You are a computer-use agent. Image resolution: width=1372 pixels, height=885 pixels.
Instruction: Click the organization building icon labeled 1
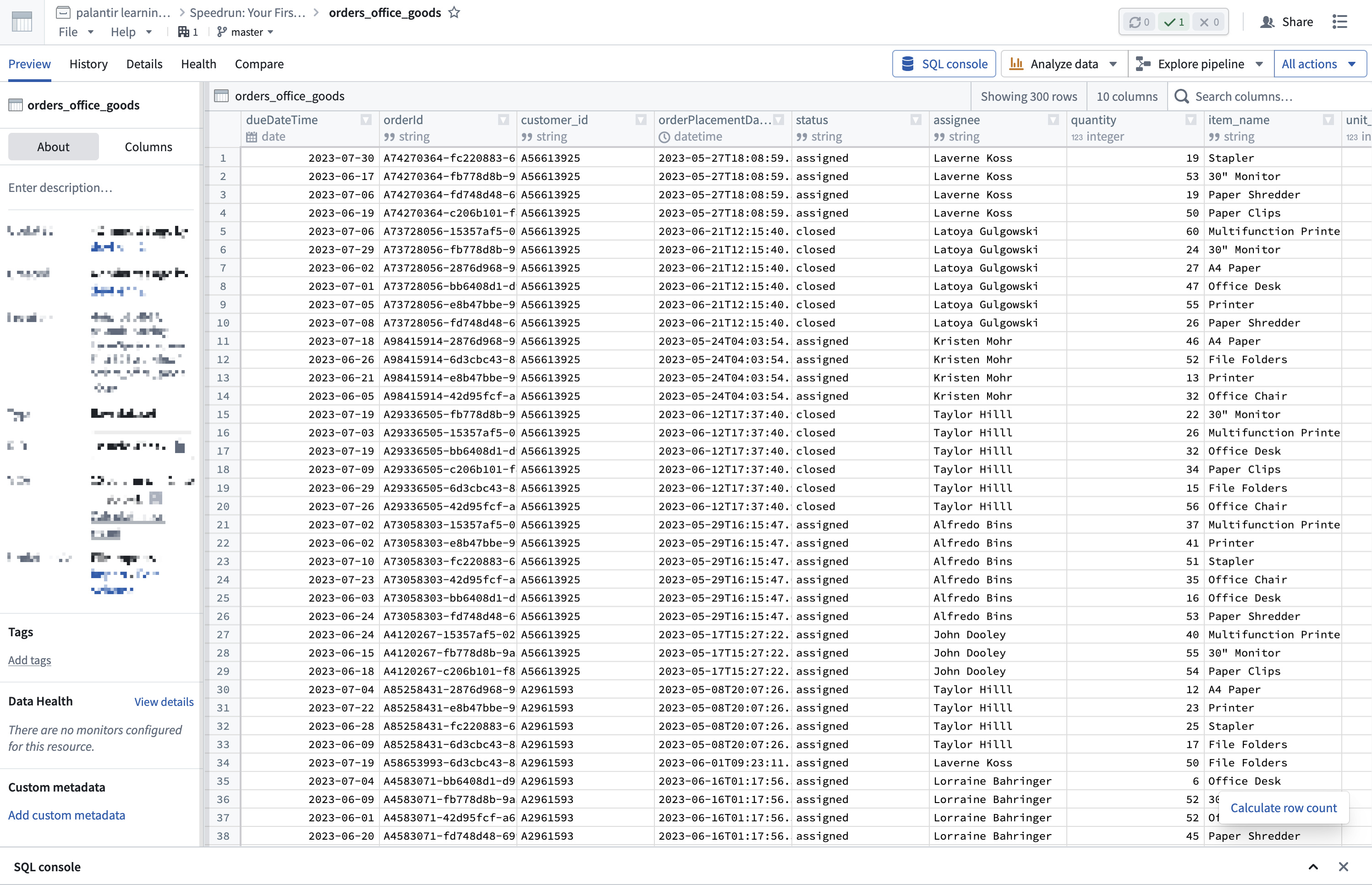tap(187, 32)
